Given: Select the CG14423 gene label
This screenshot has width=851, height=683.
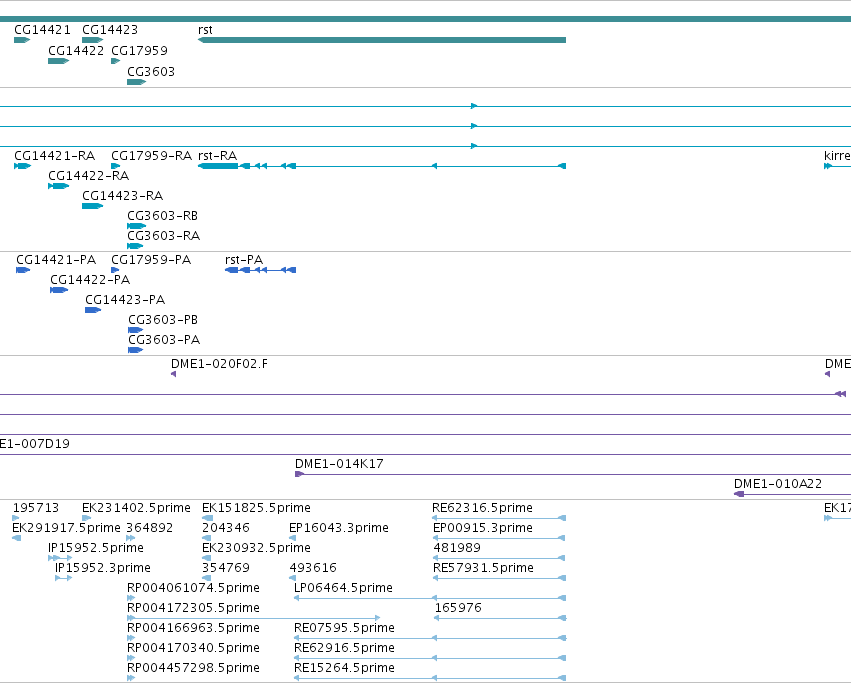Looking at the screenshot, I should click(x=110, y=30).
